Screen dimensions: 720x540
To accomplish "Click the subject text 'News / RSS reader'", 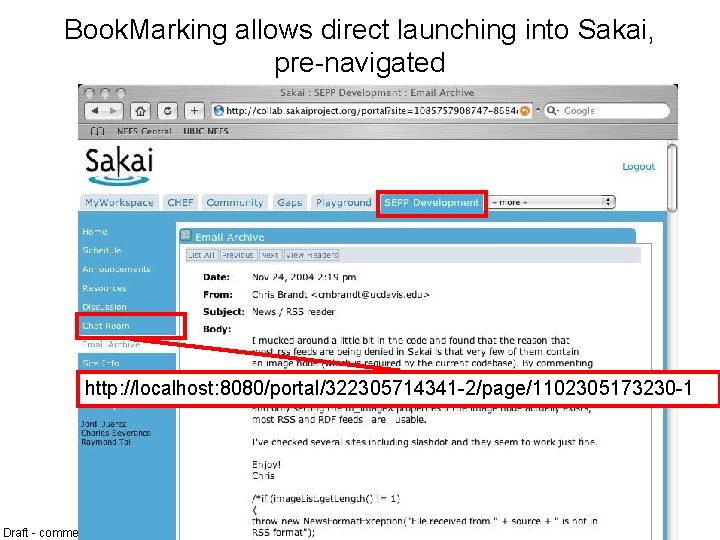I will tap(294, 312).
